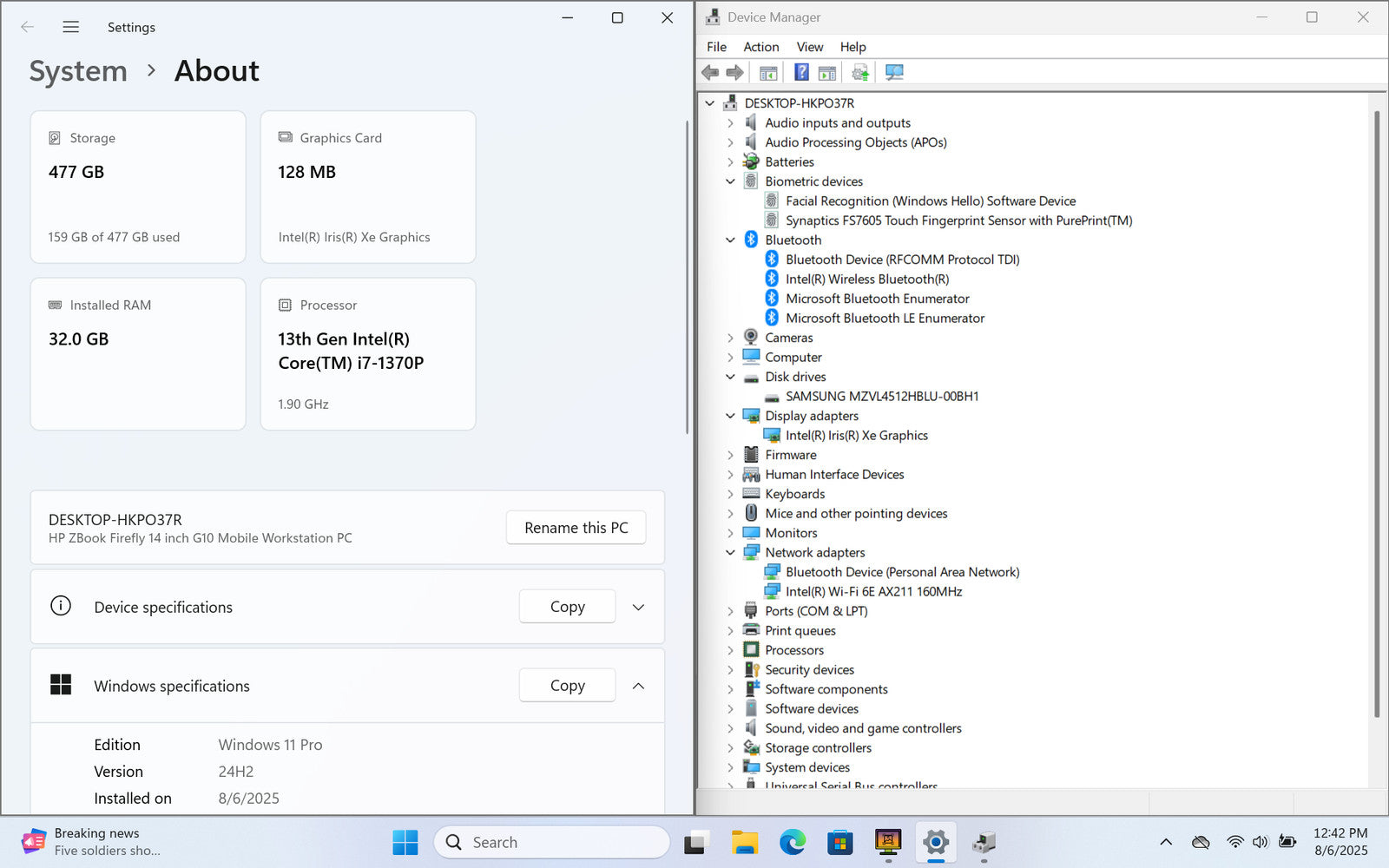Open File Explorer from the taskbar
The width and height of the screenshot is (1389, 868).
(x=745, y=842)
